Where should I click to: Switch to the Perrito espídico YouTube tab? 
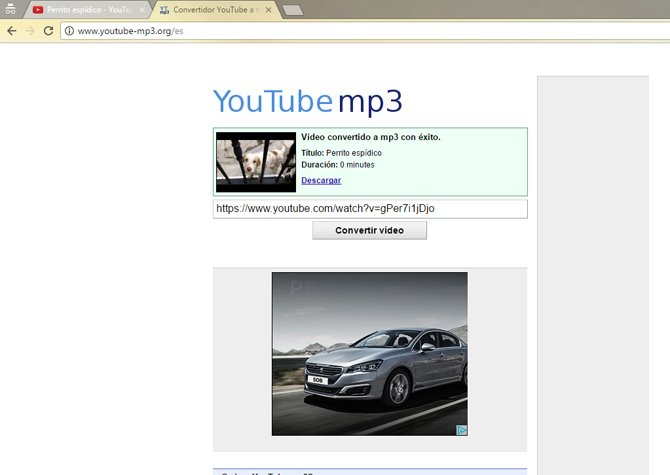[87, 9]
